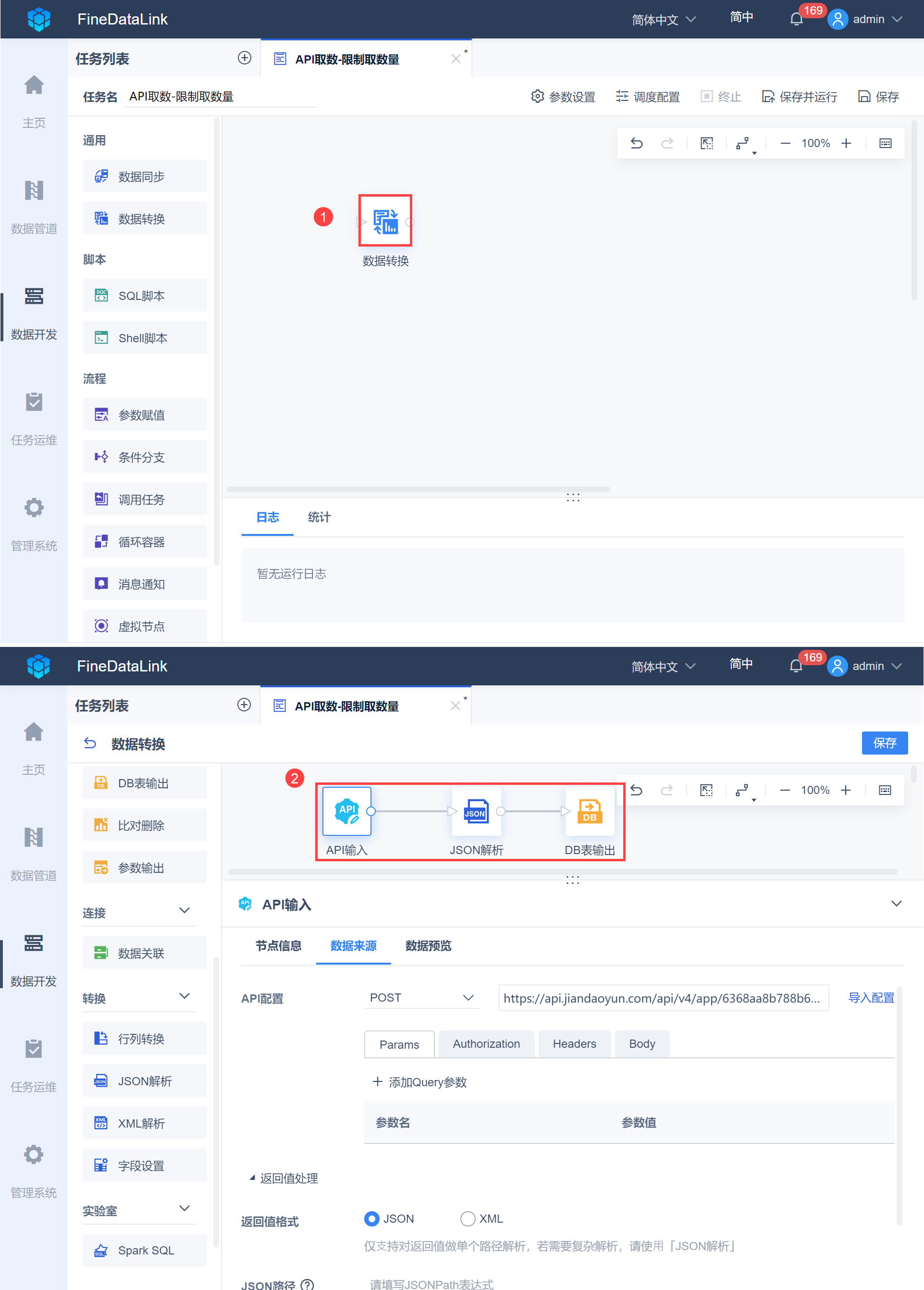Collapse the 连接 category chevron

(x=184, y=911)
